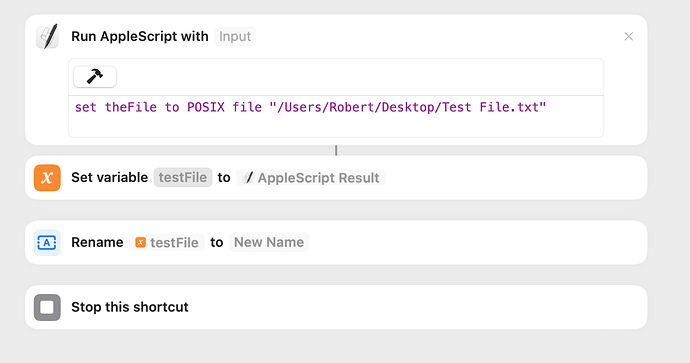Click the small script icon in AppleScript Result
Image resolution: width=690 pixels, height=363 pixels.
(x=248, y=178)
